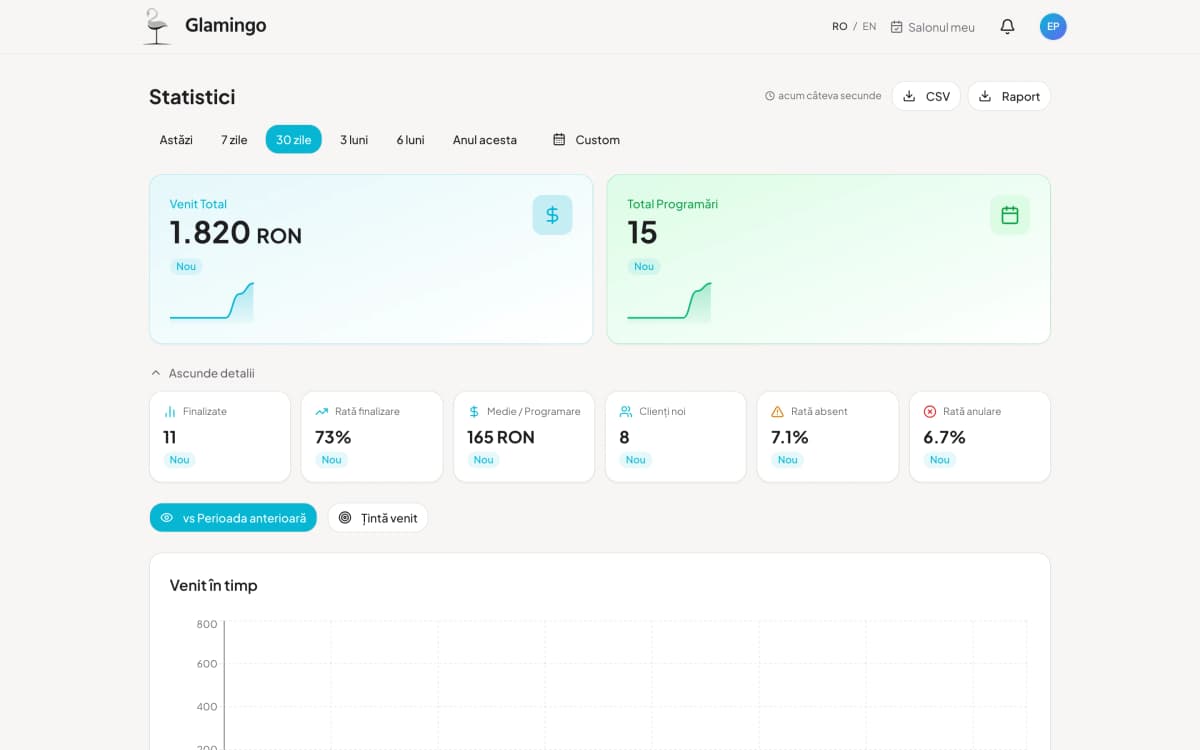This screenshot has width=1200, height=750.
Task: Click the Glamingo flamingo logo
Action: coord(155,25)
